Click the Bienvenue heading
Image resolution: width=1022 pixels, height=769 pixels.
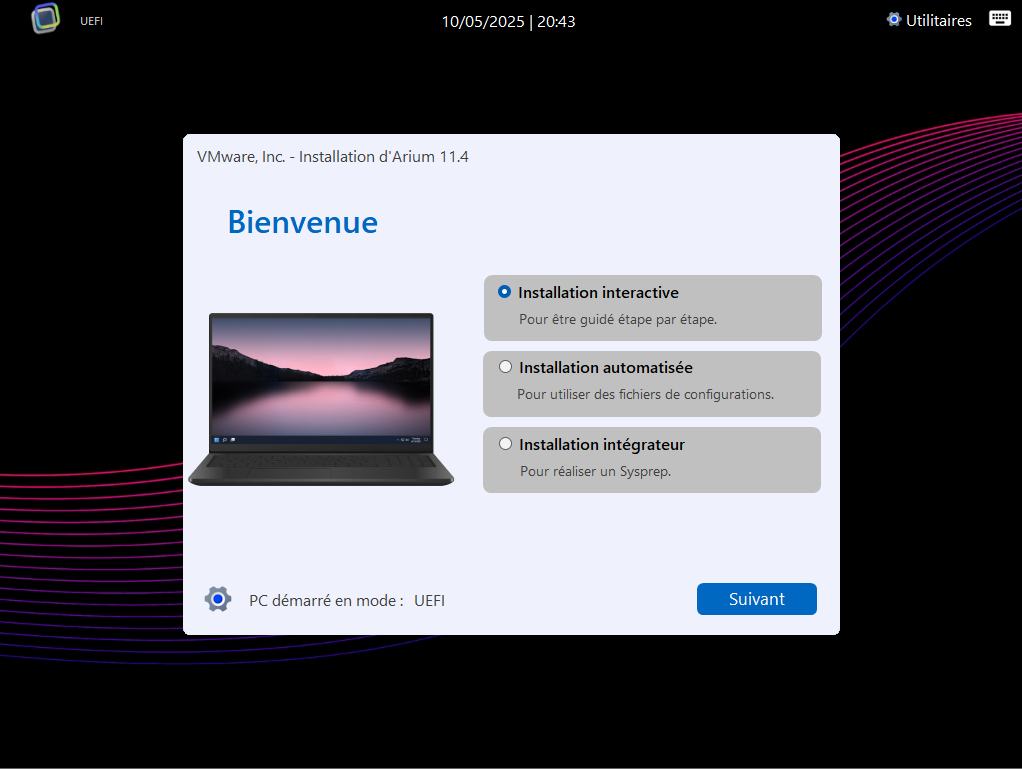[x=302, y=222]
